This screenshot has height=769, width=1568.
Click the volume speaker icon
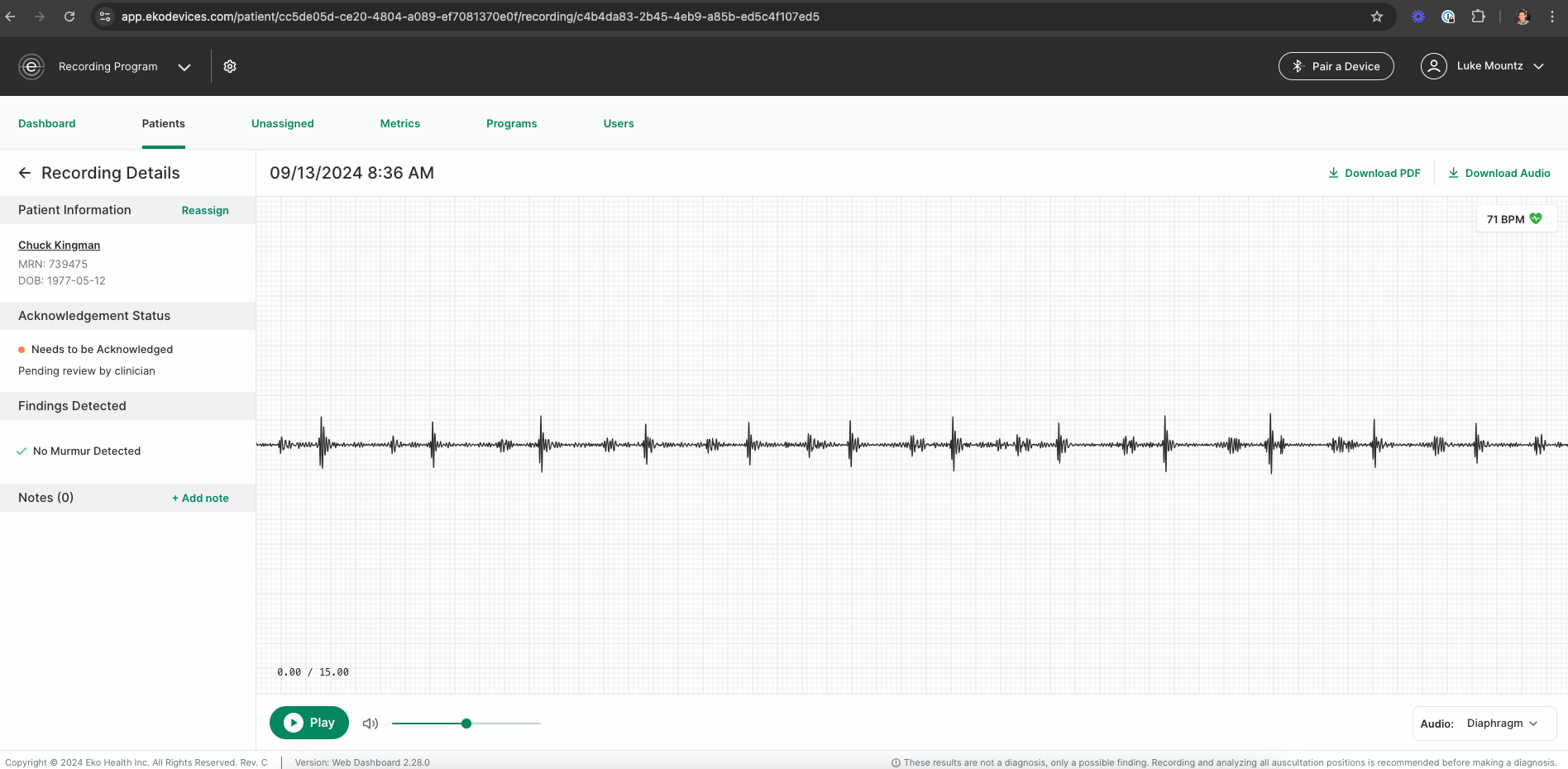pyautogui.click(x=370, y=724)
